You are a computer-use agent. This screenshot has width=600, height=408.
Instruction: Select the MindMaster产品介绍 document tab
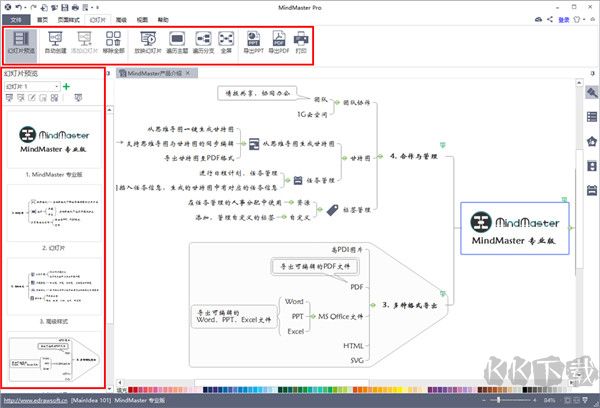[154, 73]
